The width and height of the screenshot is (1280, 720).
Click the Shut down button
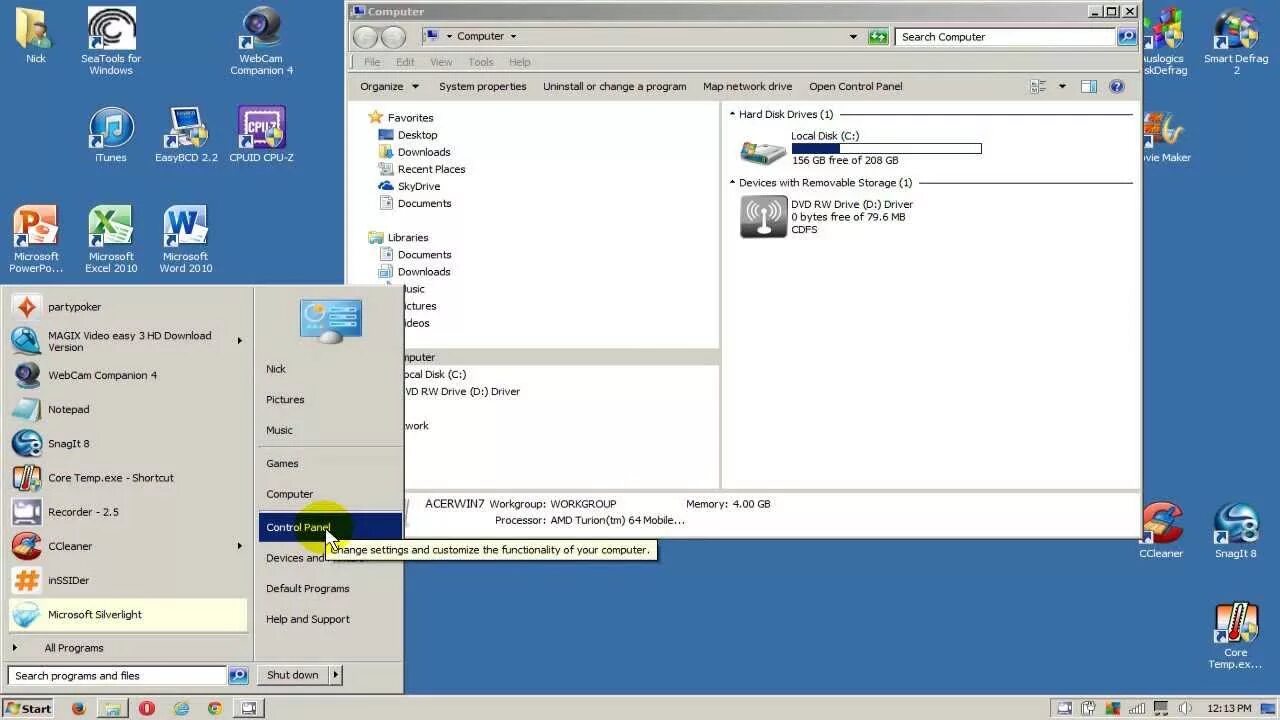292,675
